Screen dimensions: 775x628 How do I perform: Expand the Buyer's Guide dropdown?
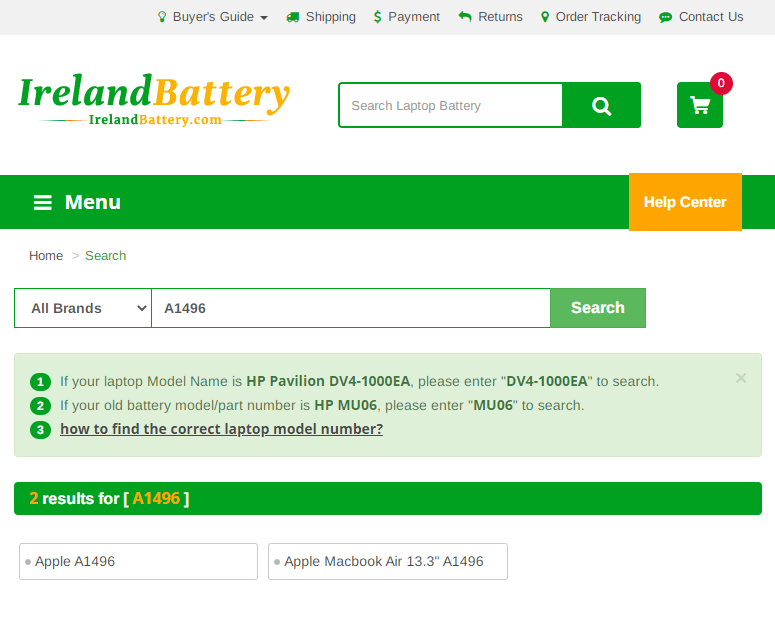click(x=213, y=17)
